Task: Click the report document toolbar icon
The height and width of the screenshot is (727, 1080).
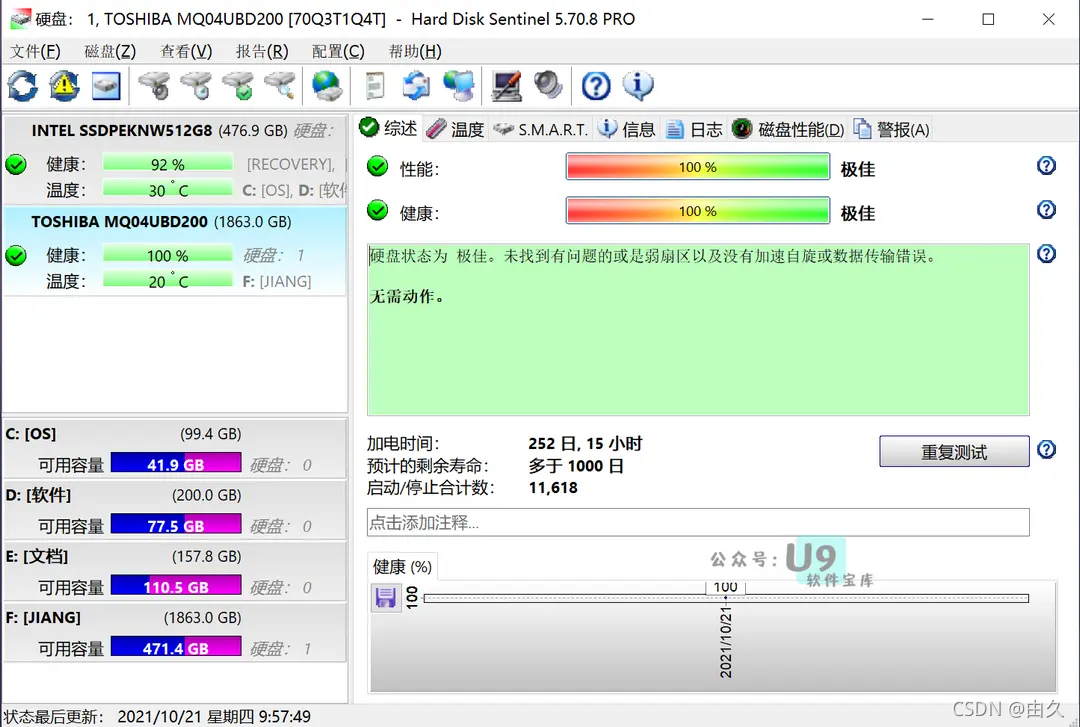Action: [x=374, y=86]
